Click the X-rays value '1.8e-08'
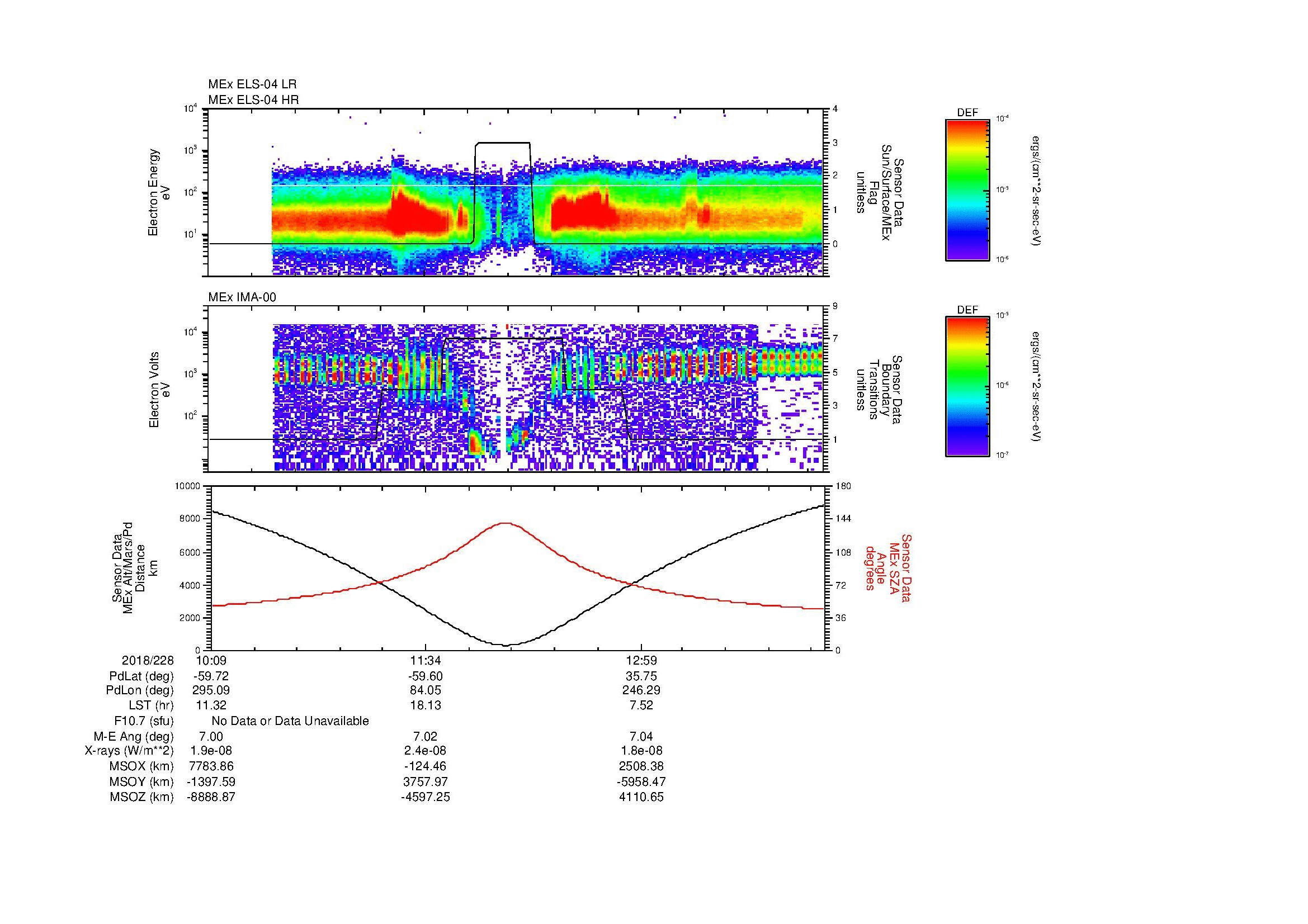The width and height of the screenshot is (1308, 924). point(641,751)
